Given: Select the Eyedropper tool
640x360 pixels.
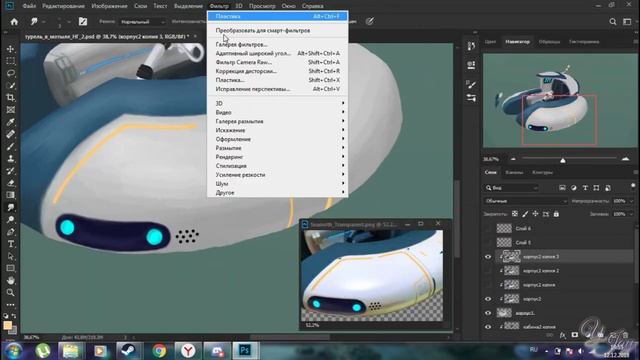Looking at the screenshot, I should tap(11, 122).
